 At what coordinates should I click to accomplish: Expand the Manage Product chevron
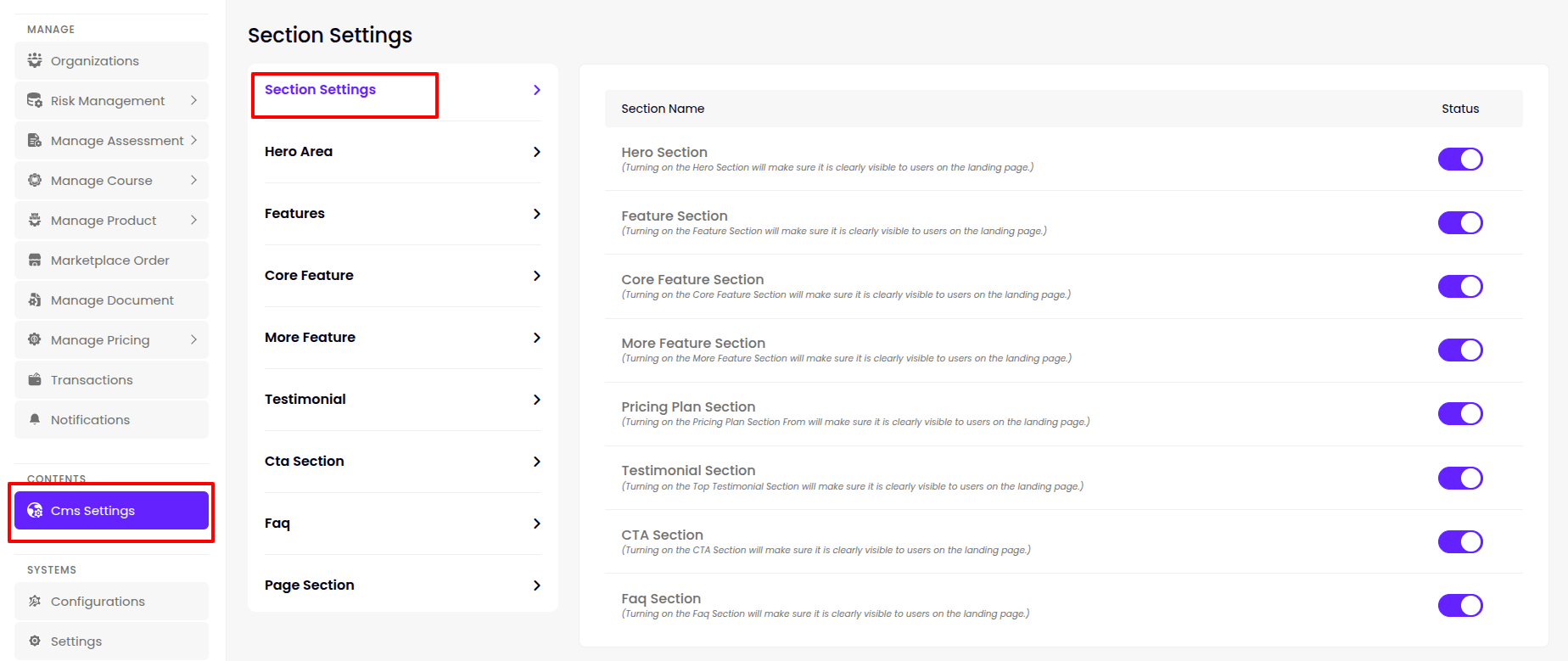click(193, 220)
